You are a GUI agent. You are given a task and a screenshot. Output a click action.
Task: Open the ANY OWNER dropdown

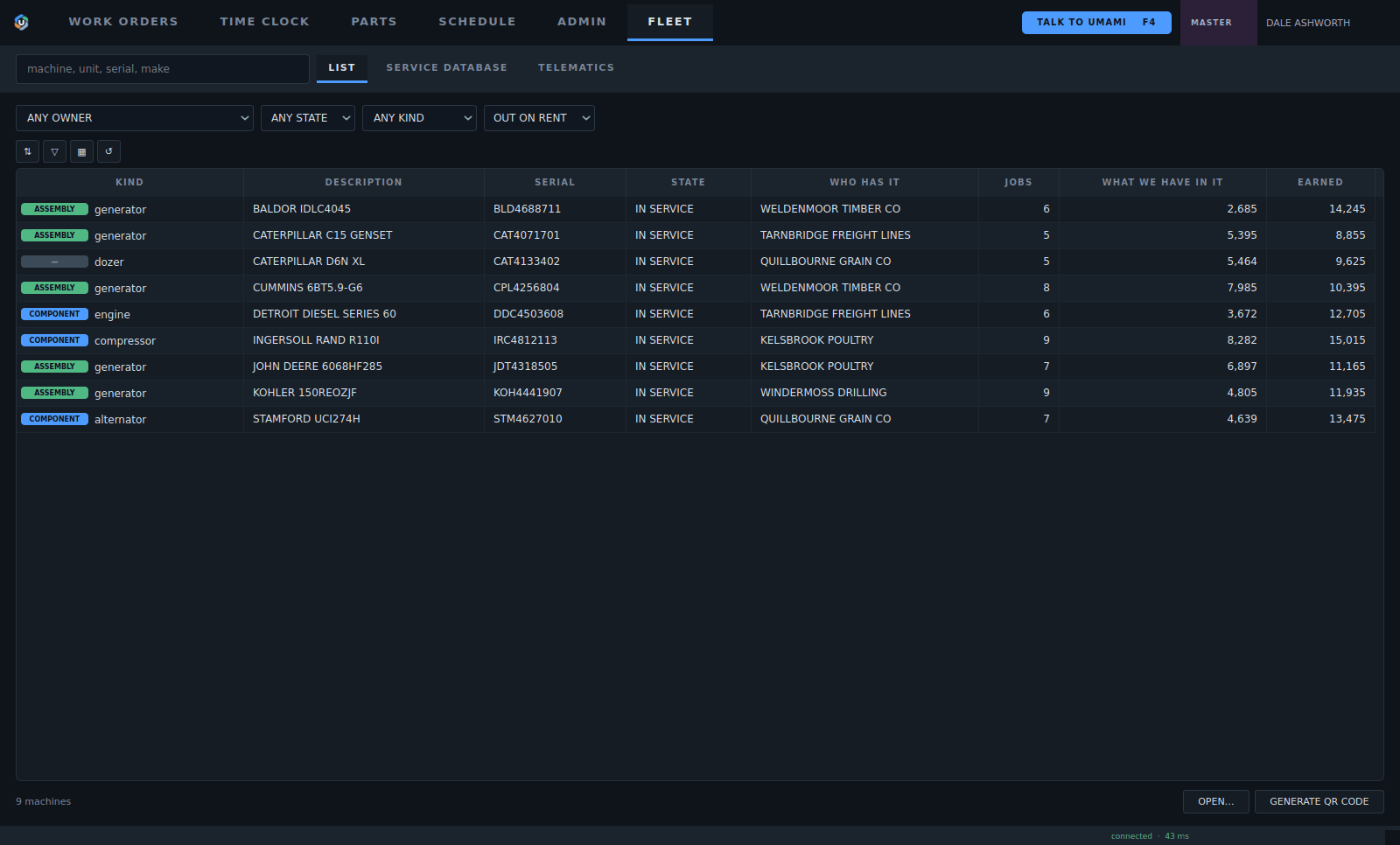pos(135,118)
